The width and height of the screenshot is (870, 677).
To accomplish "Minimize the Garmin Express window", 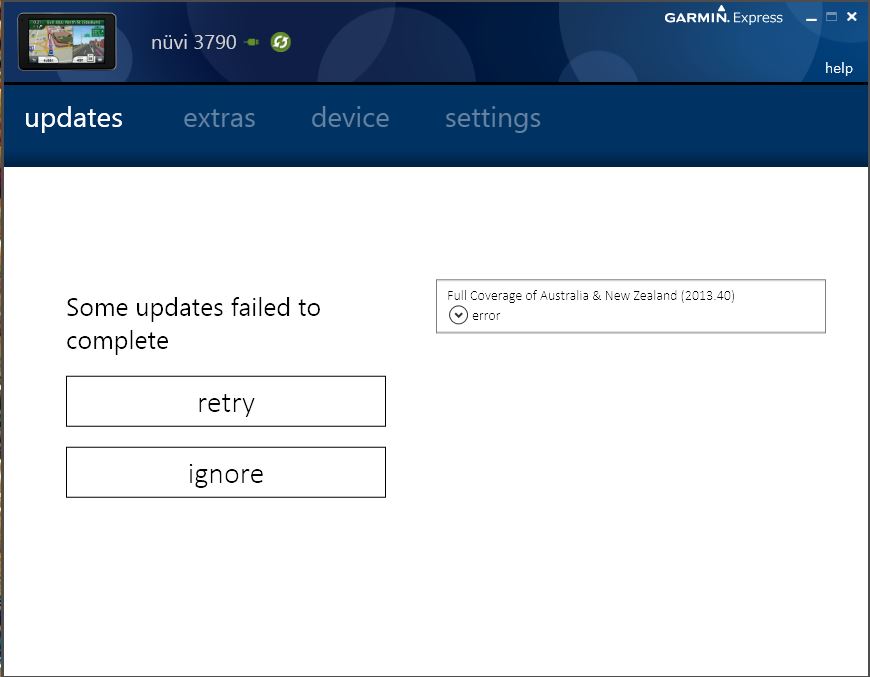I will (x=812, y=18).
